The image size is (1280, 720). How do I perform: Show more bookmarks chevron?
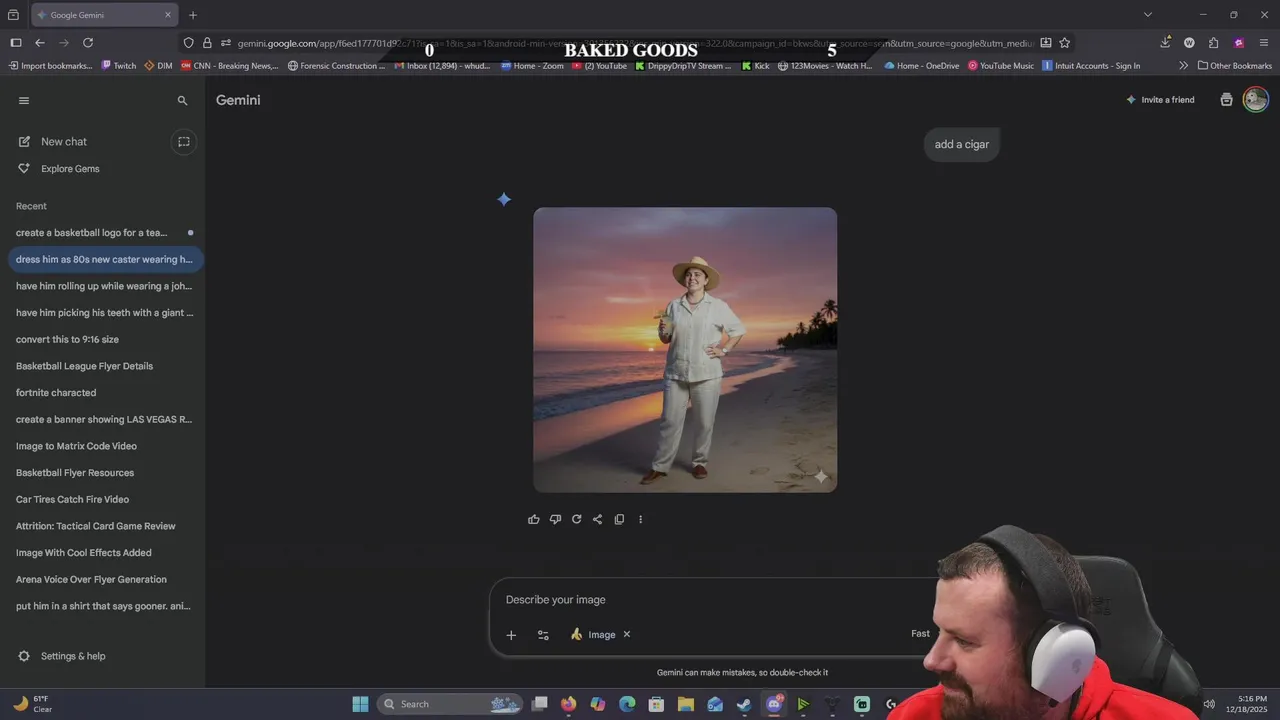(x=1184, y=66)
